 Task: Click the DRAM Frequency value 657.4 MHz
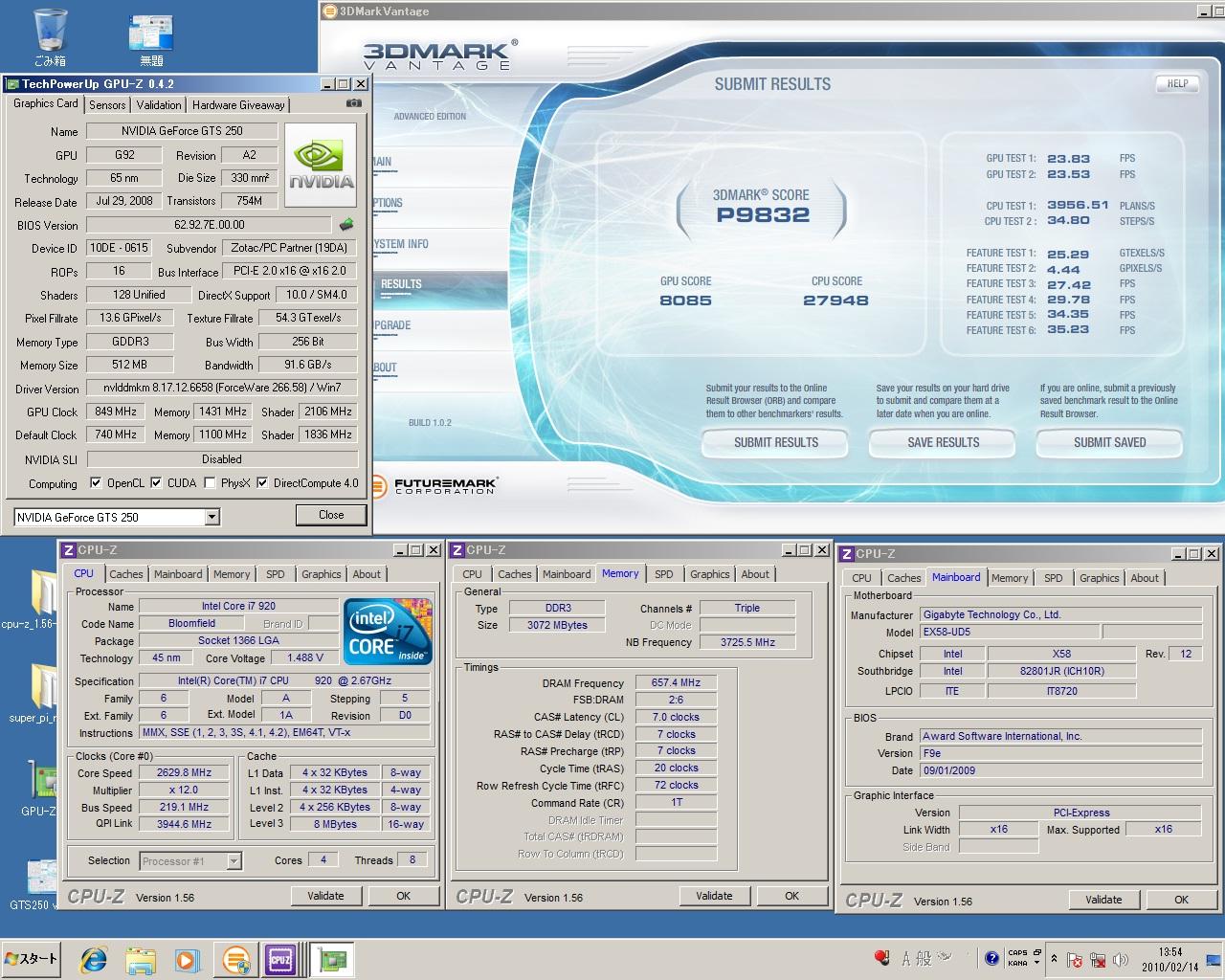676,683
